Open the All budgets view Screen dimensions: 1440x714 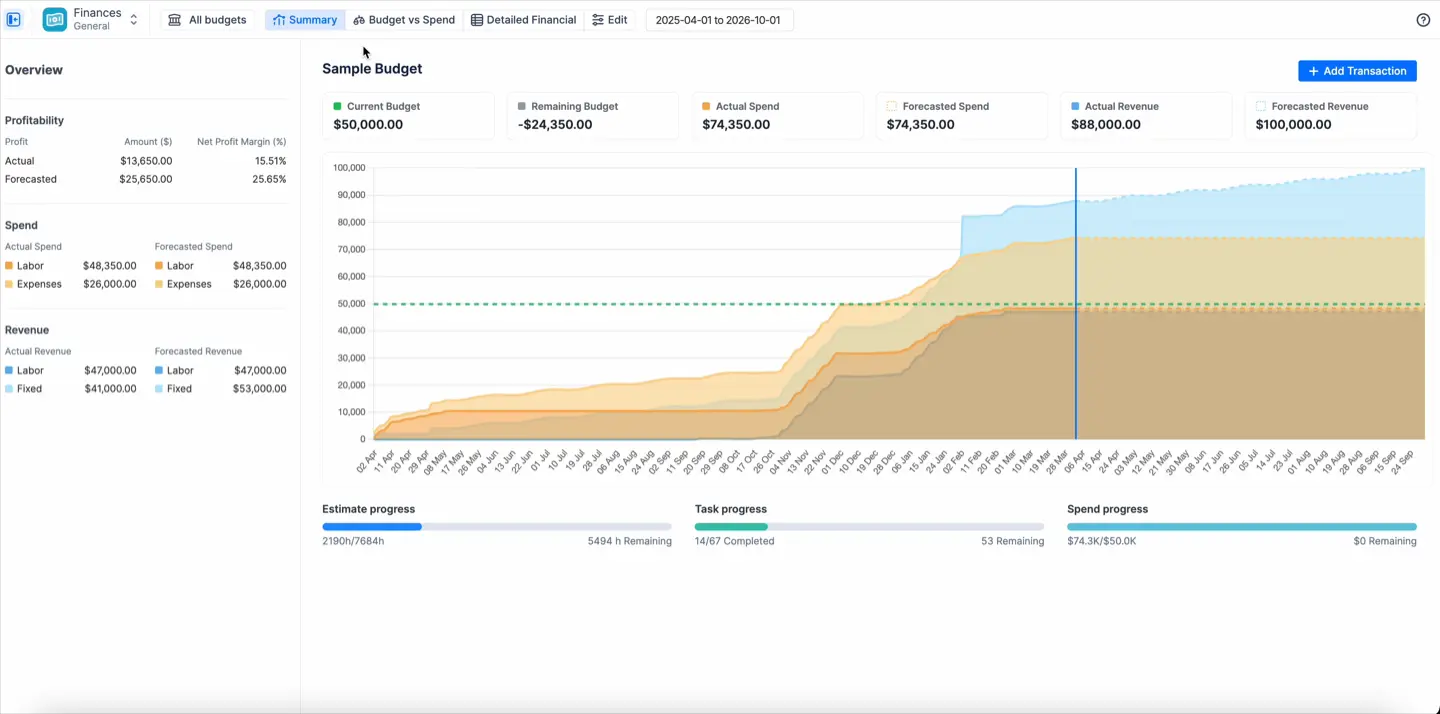207,20
